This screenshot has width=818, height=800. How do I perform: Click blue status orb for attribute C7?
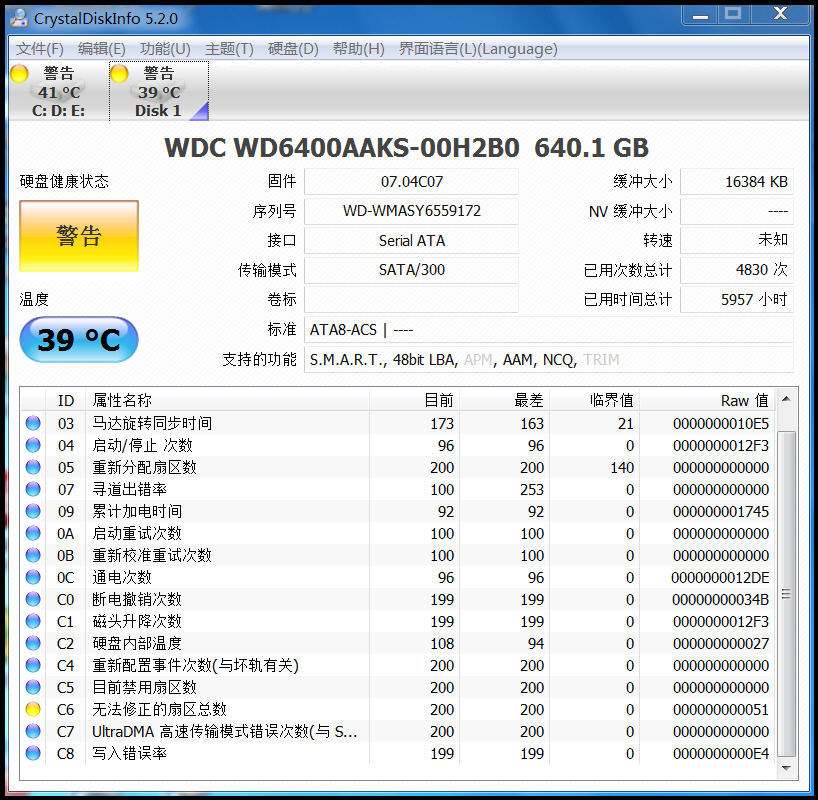coord(33,732)
